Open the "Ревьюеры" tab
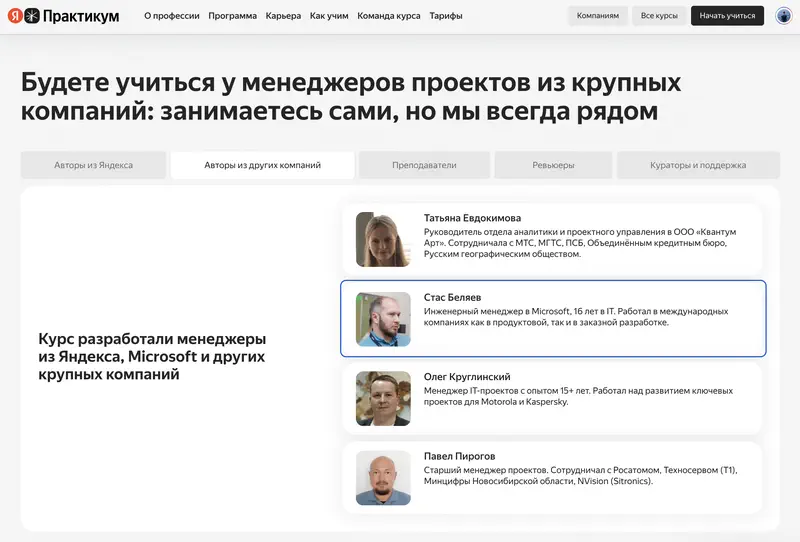The height and width of the screenshot is (542, 800). click(553, 165)
